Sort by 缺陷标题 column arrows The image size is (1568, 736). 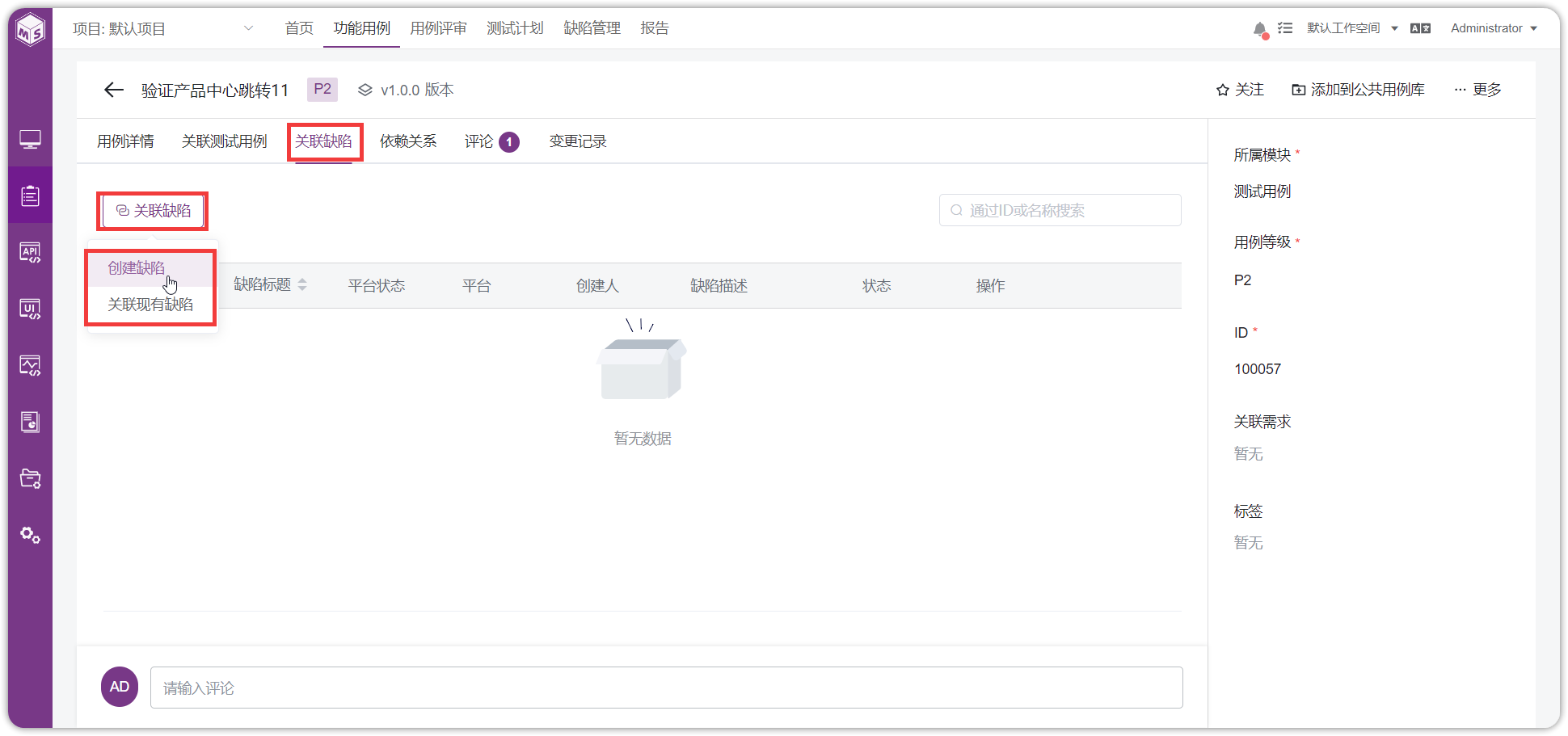302,284
